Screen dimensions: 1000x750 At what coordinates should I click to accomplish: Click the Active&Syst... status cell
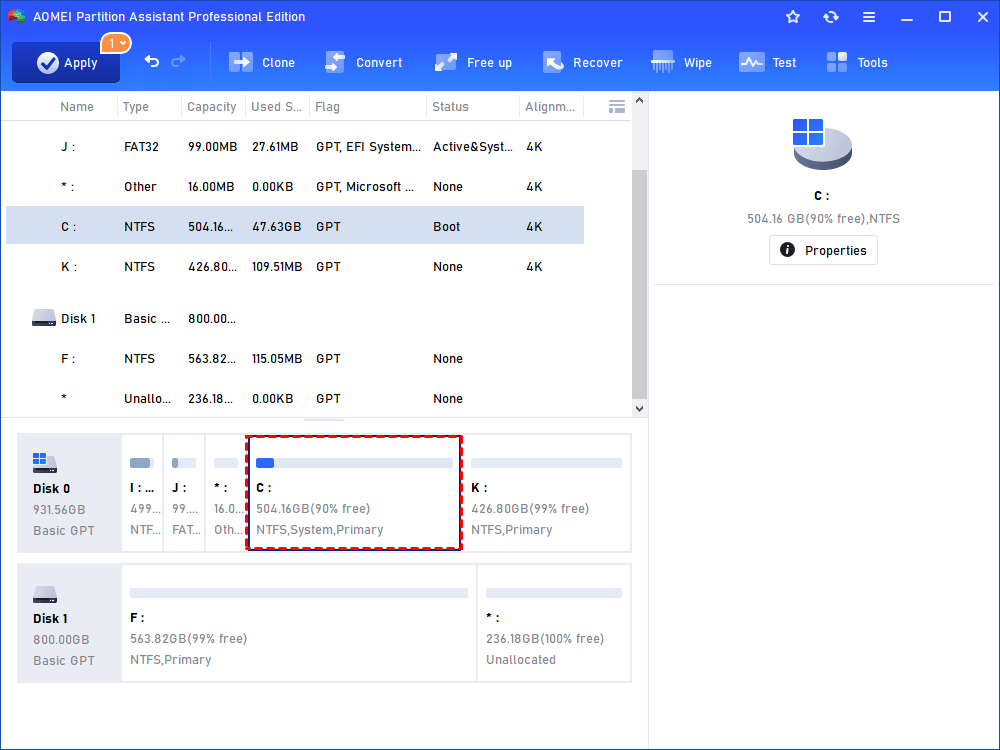pyautogui.click(x=473, y=147)
